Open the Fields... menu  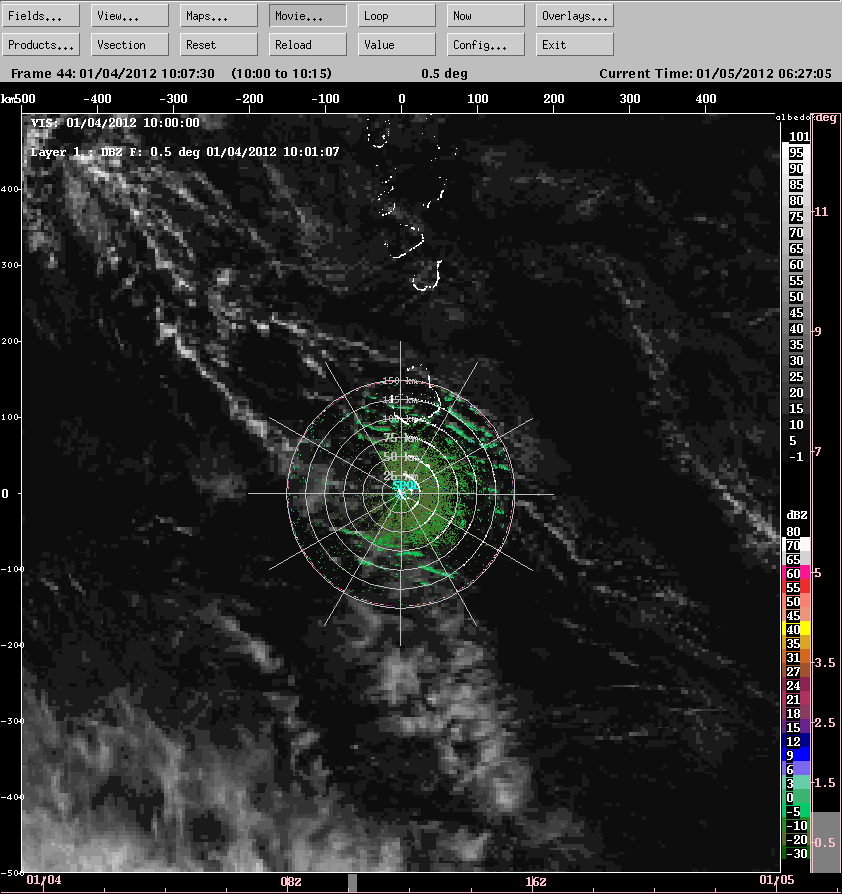(x=41, y=16)
